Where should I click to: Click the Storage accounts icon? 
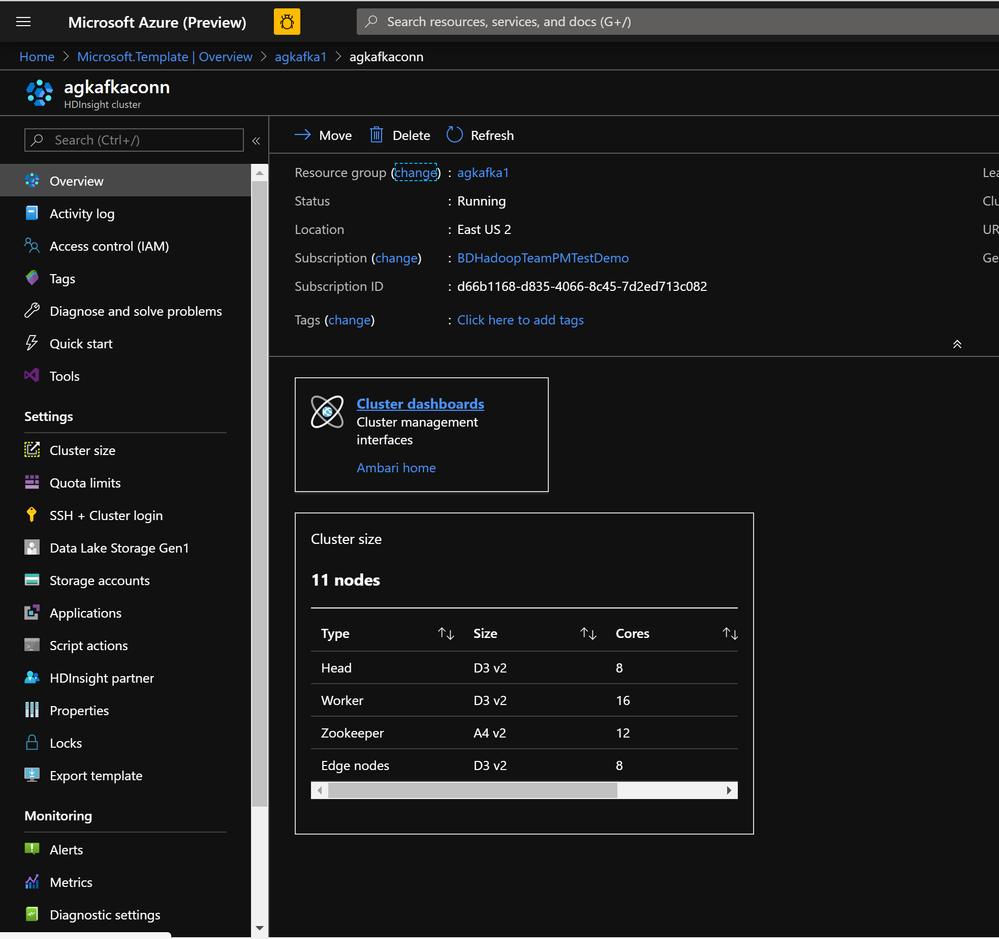coord(32,580)
